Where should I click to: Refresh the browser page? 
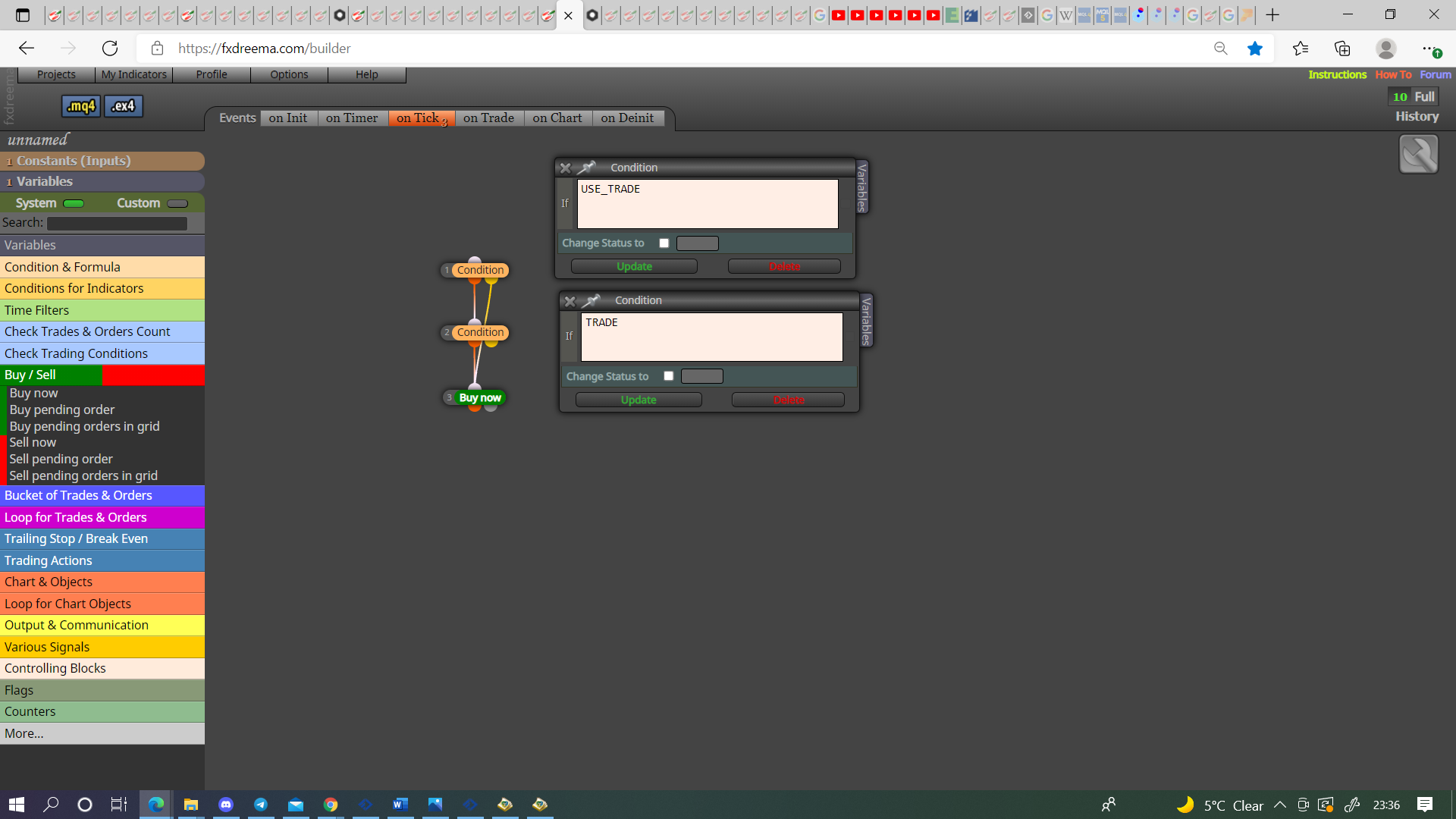point(110,49)
